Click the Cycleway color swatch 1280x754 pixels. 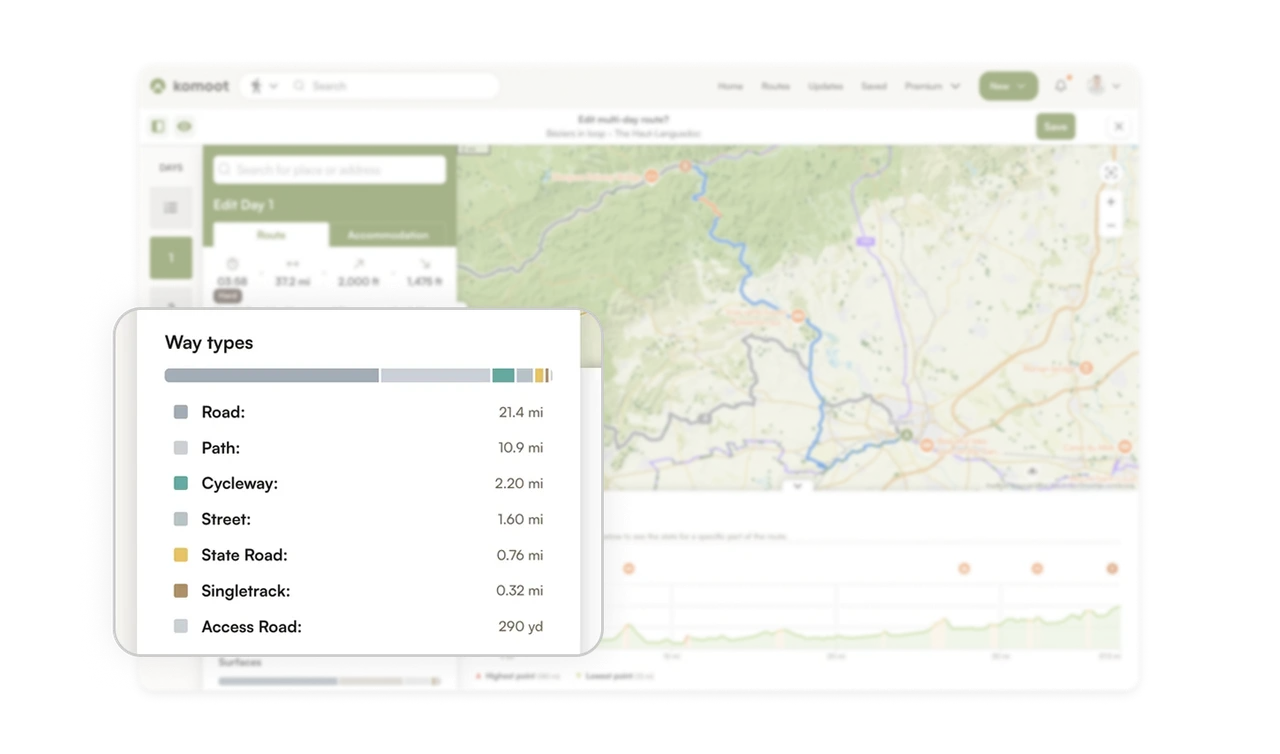point(181,483)
